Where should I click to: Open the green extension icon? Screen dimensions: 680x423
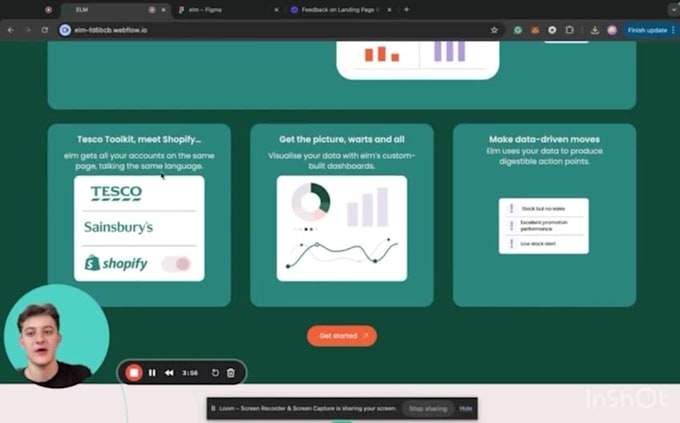click(518, 30)
